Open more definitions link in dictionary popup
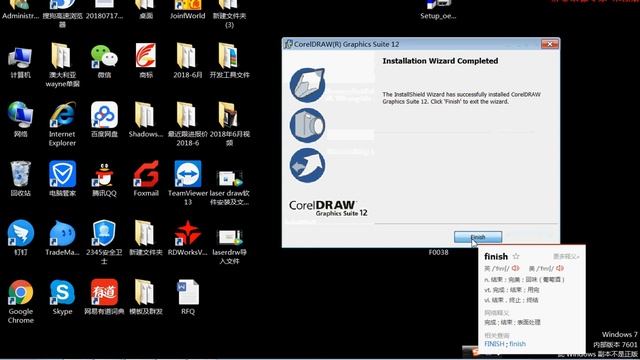The width and height of the screenshot is (640, 360). [566, 256]
